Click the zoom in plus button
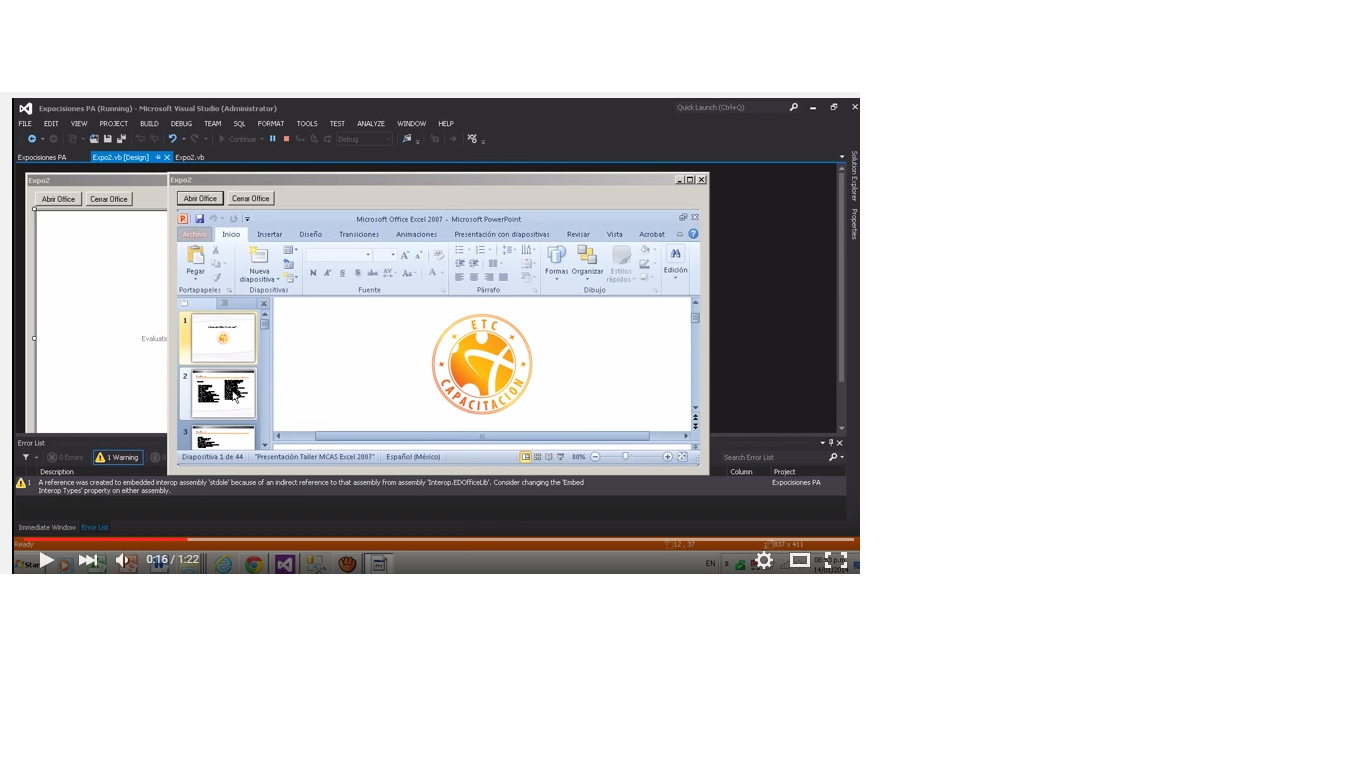1366x768 pixels. pyautogui.click(x=668, y=457)
